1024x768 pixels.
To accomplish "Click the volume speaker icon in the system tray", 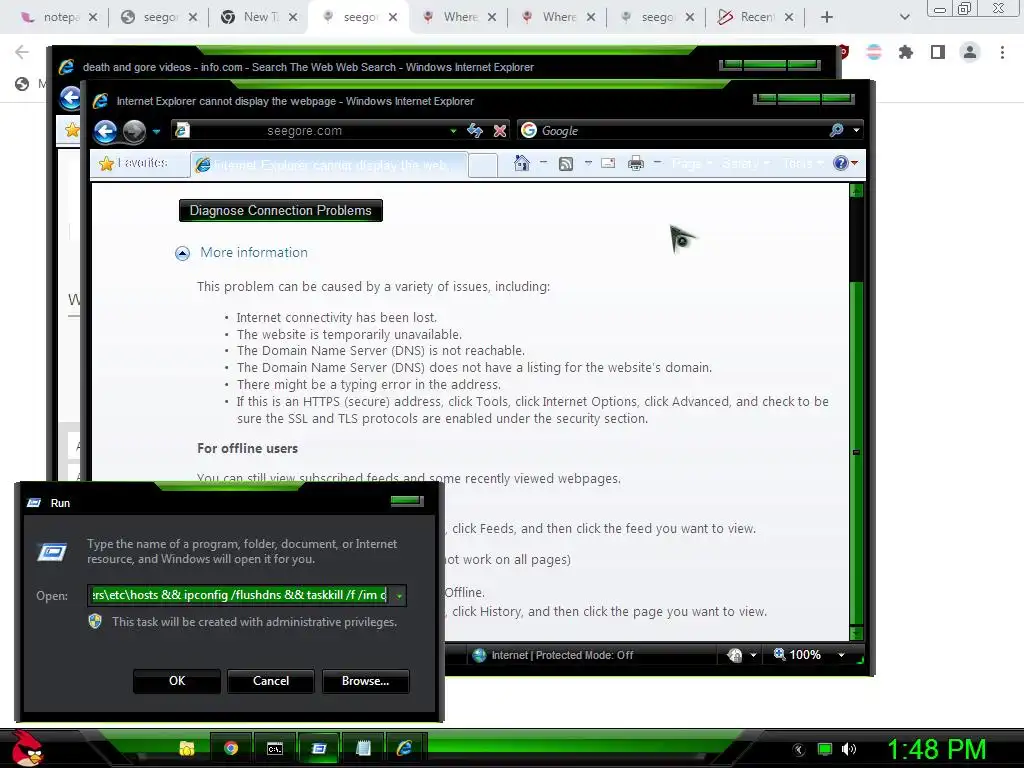I will pyautogui.click(x=849, y=749).
